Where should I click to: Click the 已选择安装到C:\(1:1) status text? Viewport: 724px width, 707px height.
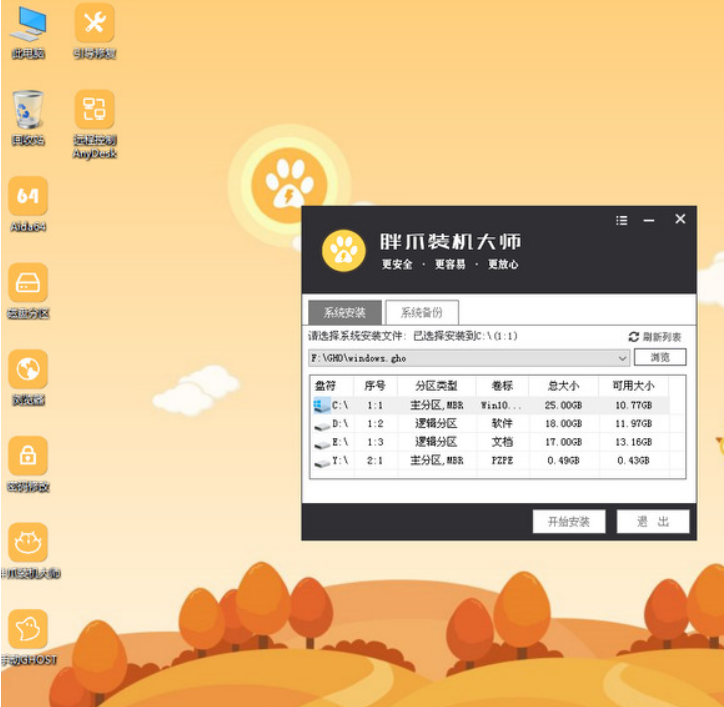465,336
